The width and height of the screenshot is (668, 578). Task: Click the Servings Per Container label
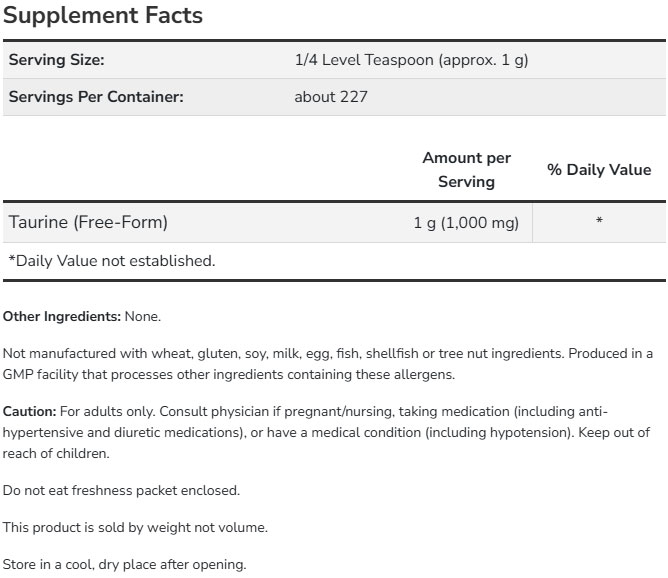(96, 97)
